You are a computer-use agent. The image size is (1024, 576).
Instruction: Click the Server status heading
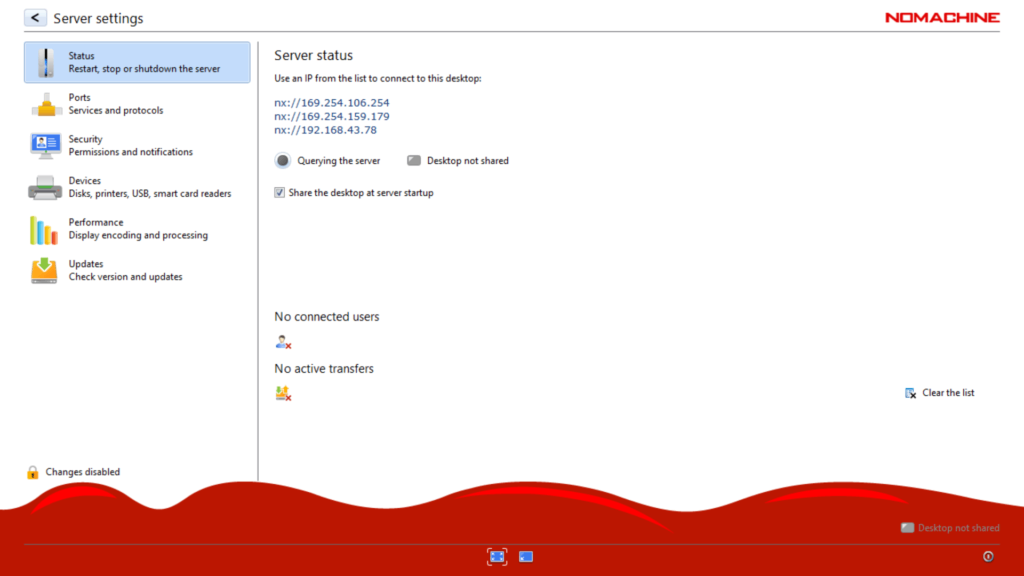coord(313,56)
